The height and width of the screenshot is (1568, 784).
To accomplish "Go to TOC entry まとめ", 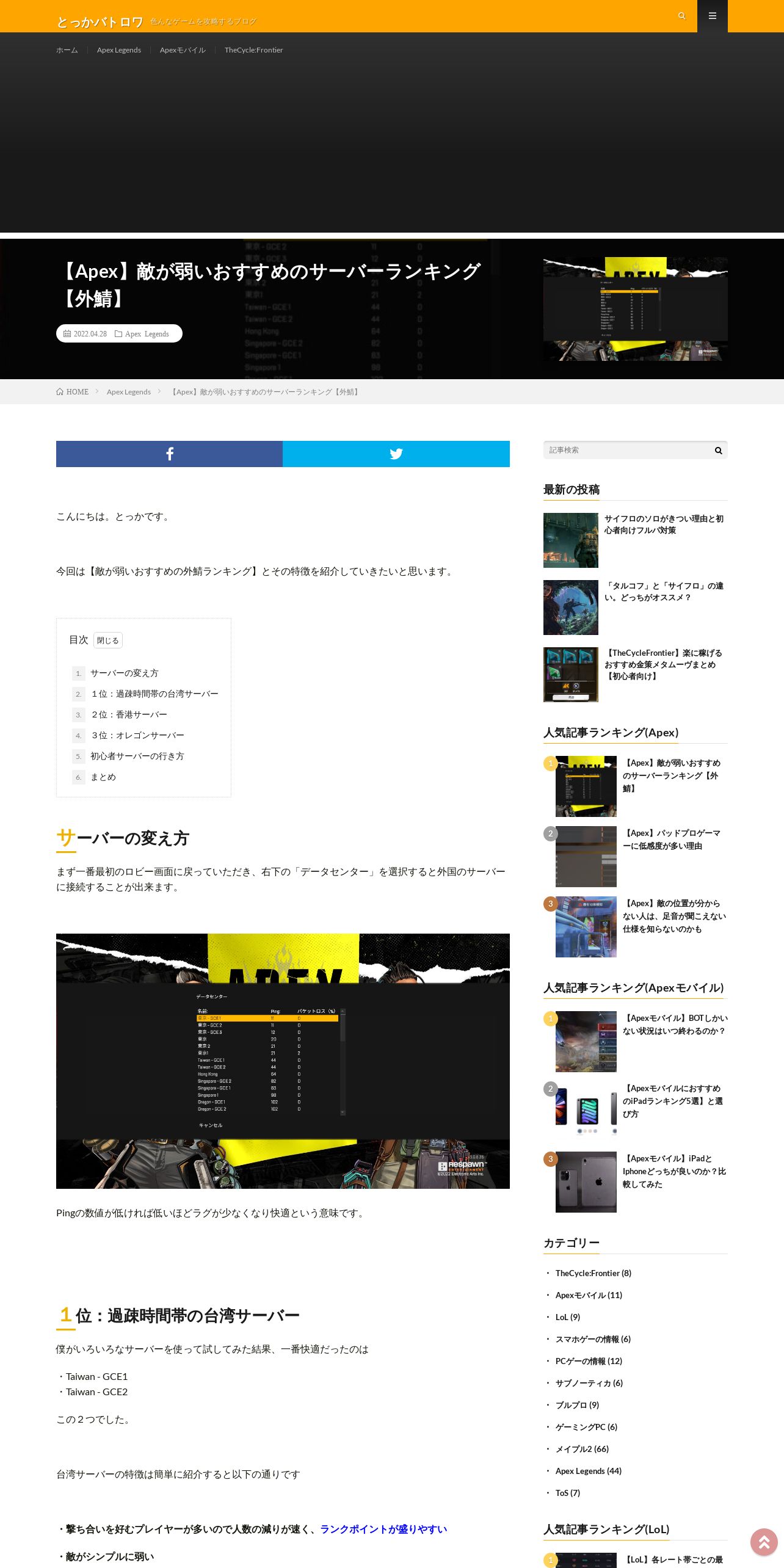I will [x=103, y=777].
